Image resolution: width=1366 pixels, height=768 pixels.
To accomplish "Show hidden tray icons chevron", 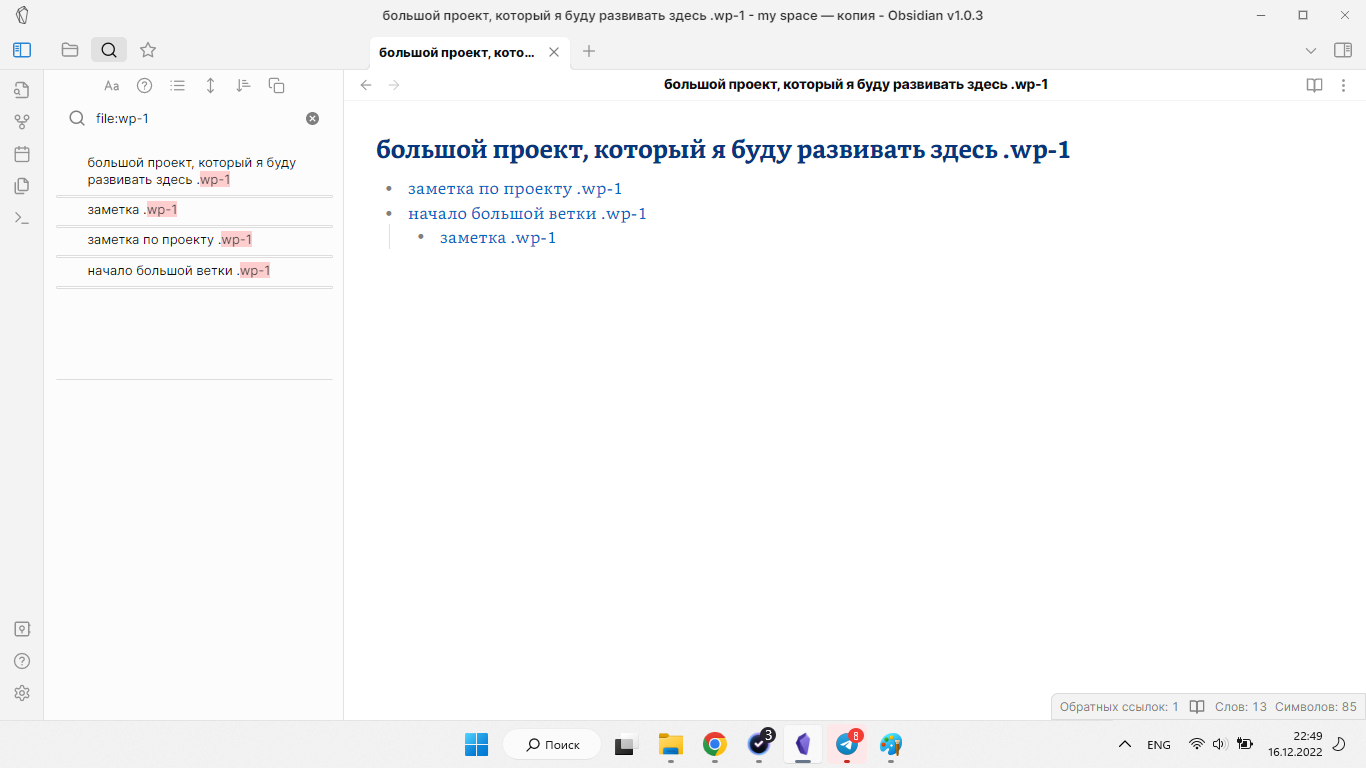I will 1125,745.
